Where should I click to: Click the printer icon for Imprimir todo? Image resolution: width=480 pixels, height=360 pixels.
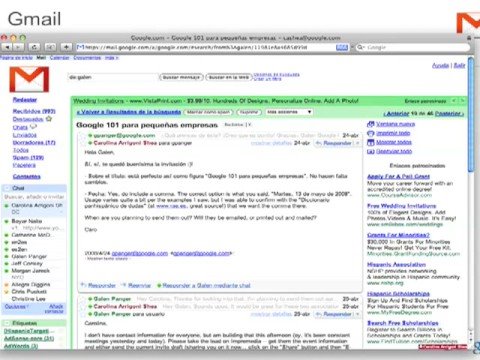coord(370,133)
